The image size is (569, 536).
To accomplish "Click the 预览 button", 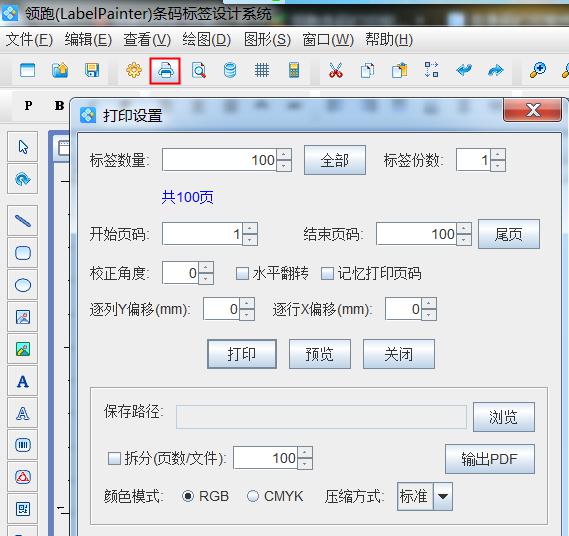I will point(320,354).
